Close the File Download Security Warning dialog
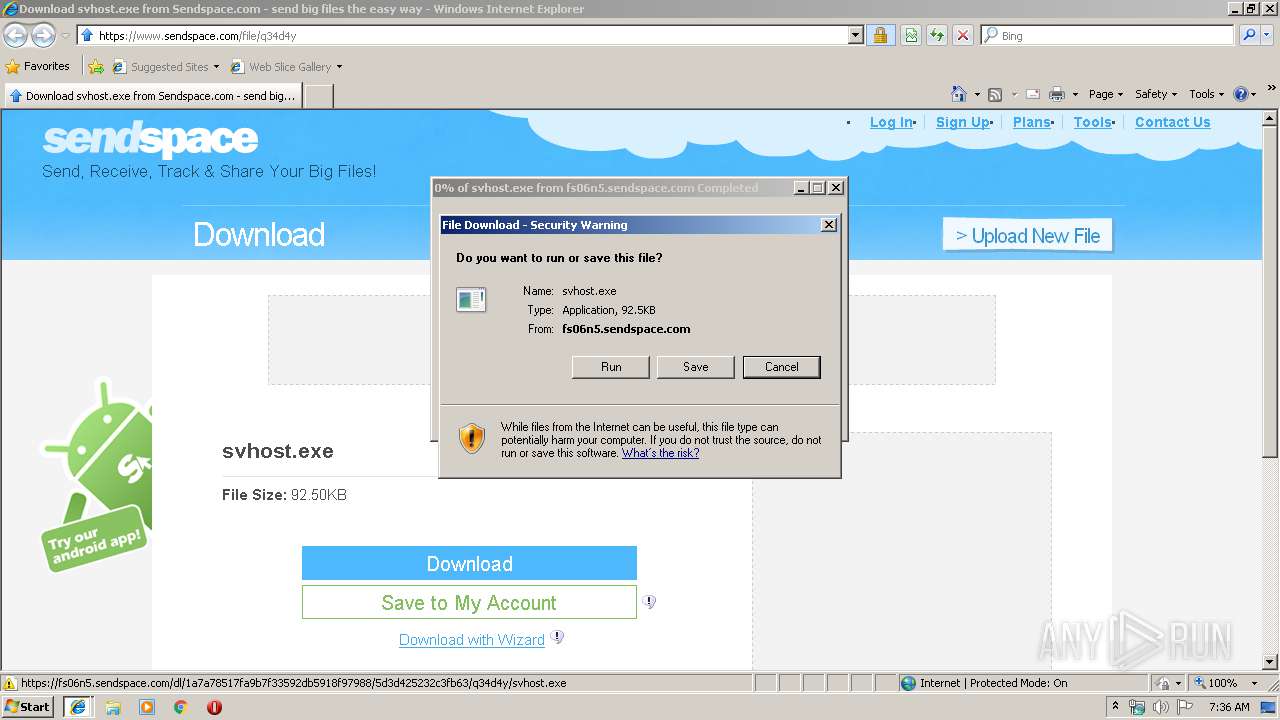1280x720 pixels. 829,225
